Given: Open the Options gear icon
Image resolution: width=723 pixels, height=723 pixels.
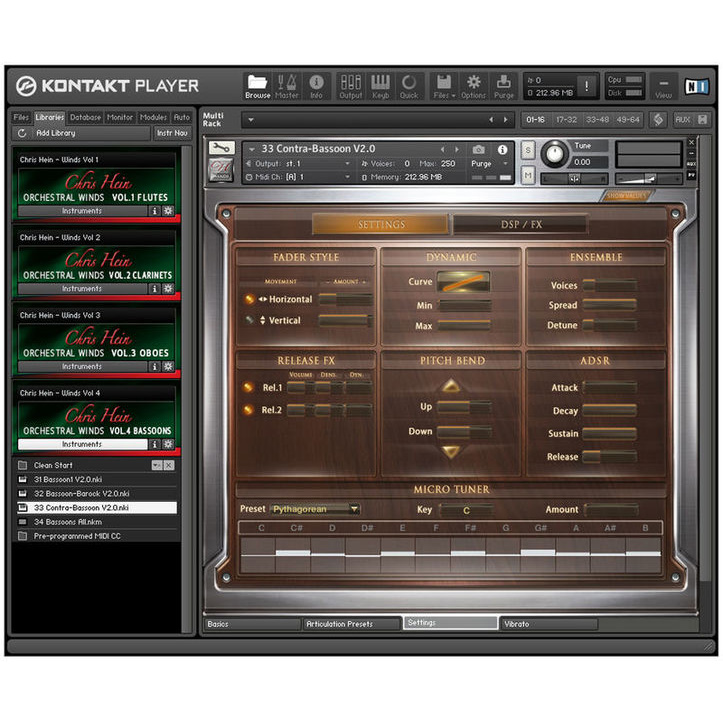Looking at the screenshot, I should (x=473, y=86).
